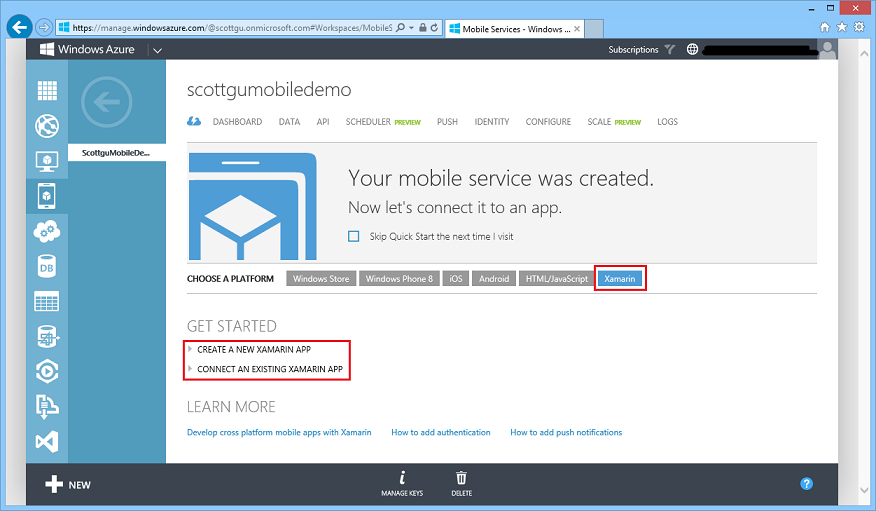Open Subscriptions in the header
This screenshot has width=876, height=511.
[633, 50]
